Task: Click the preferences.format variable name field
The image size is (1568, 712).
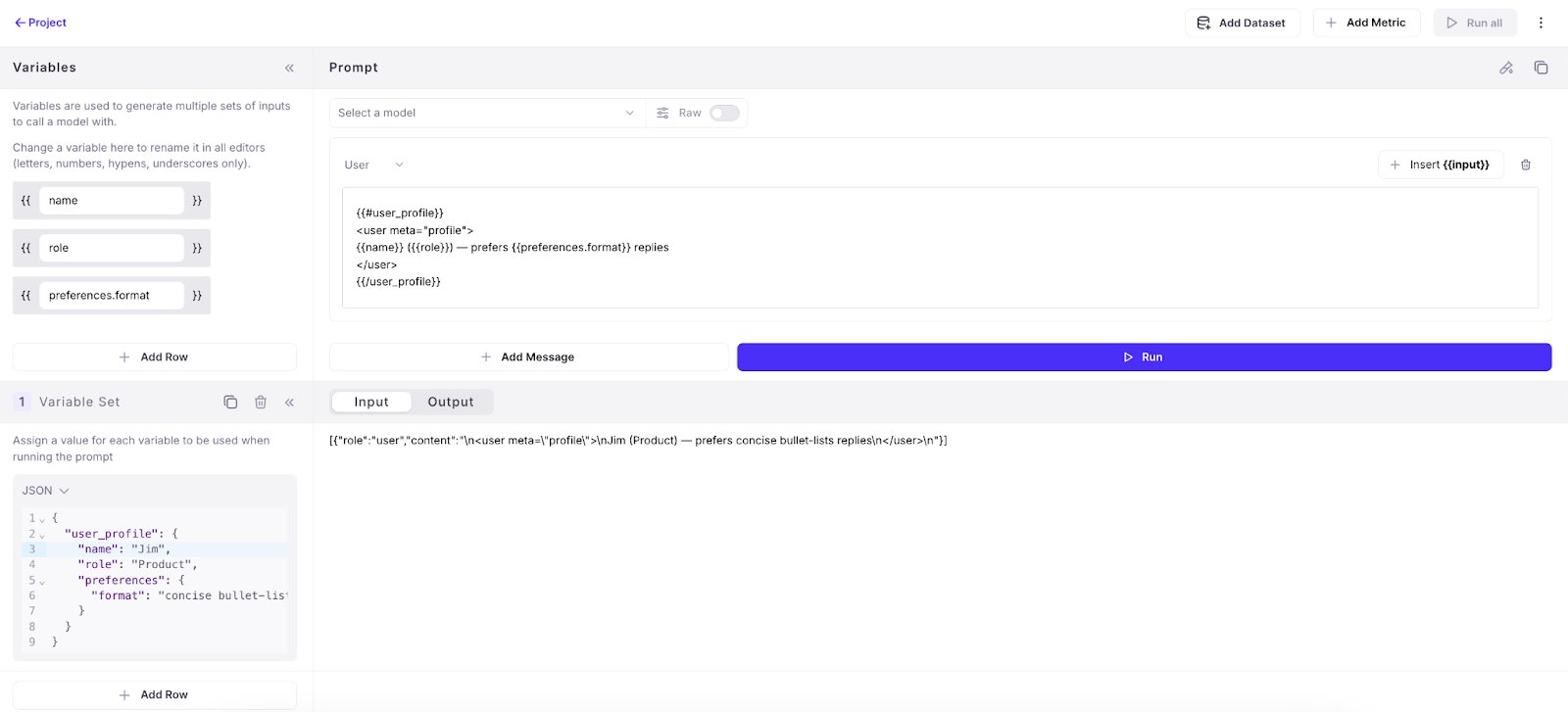Action: click(112, 295)
